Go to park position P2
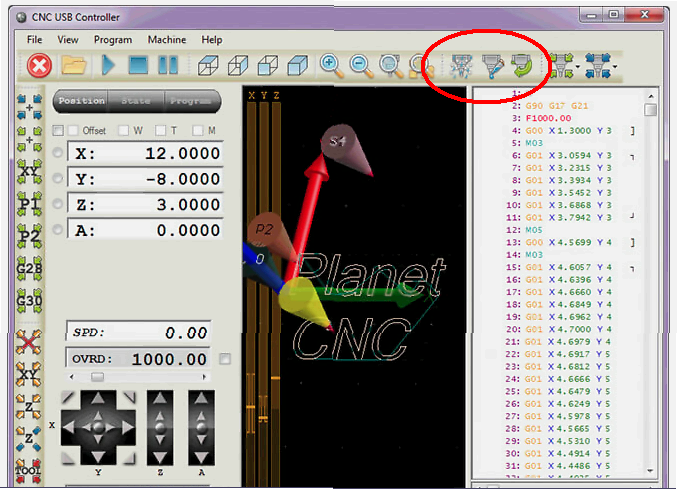Viewport: 677px width, 489px height. [x=29, y=236]
